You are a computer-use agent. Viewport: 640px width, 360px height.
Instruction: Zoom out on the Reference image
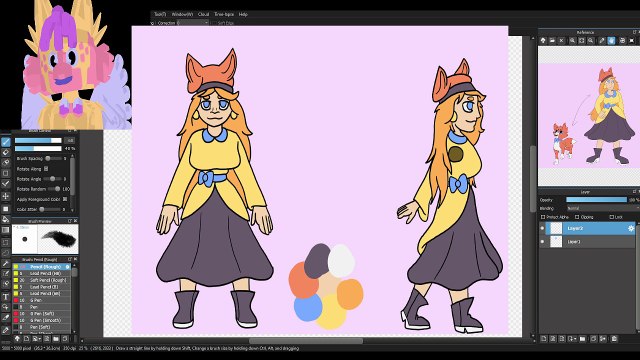coord(591,40)
